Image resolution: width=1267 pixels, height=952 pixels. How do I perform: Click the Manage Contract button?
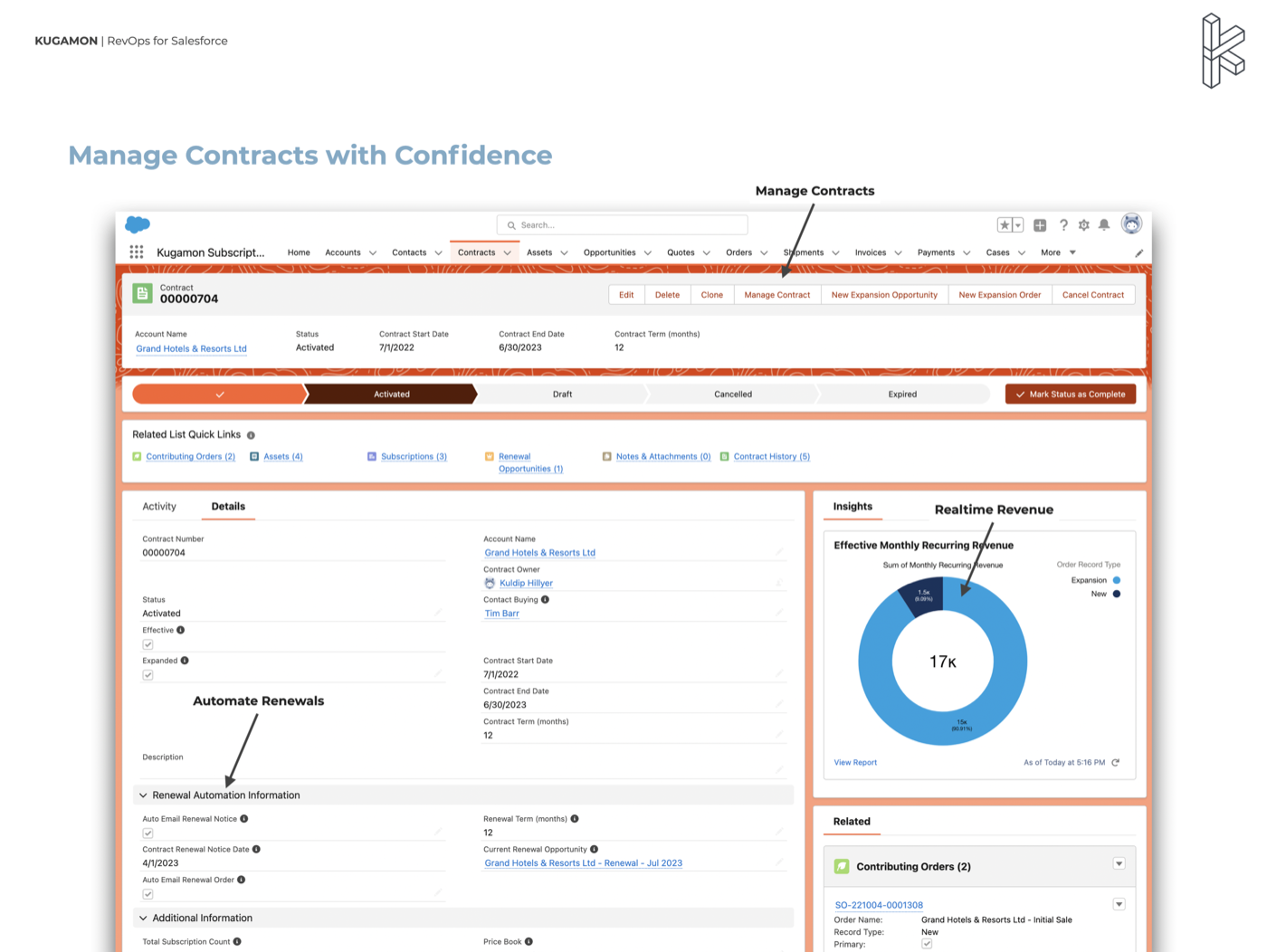[x=776, y=294]
